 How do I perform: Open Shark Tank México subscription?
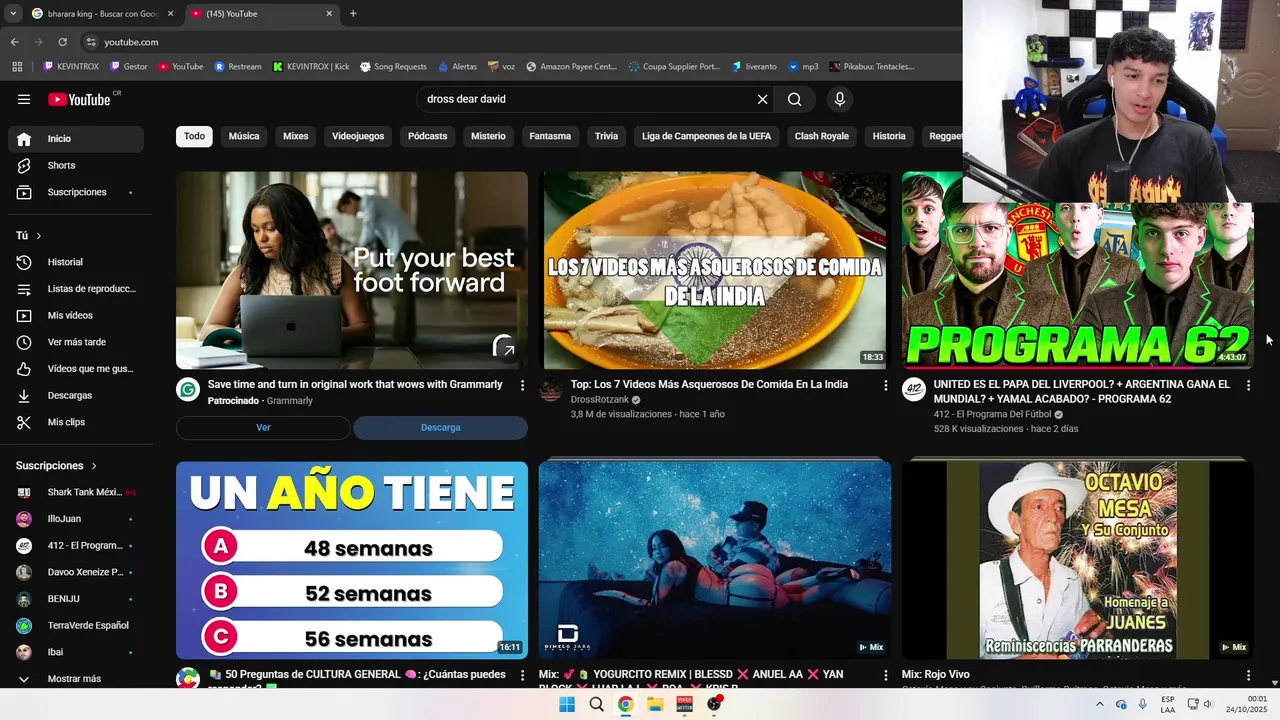click(76, 492)
